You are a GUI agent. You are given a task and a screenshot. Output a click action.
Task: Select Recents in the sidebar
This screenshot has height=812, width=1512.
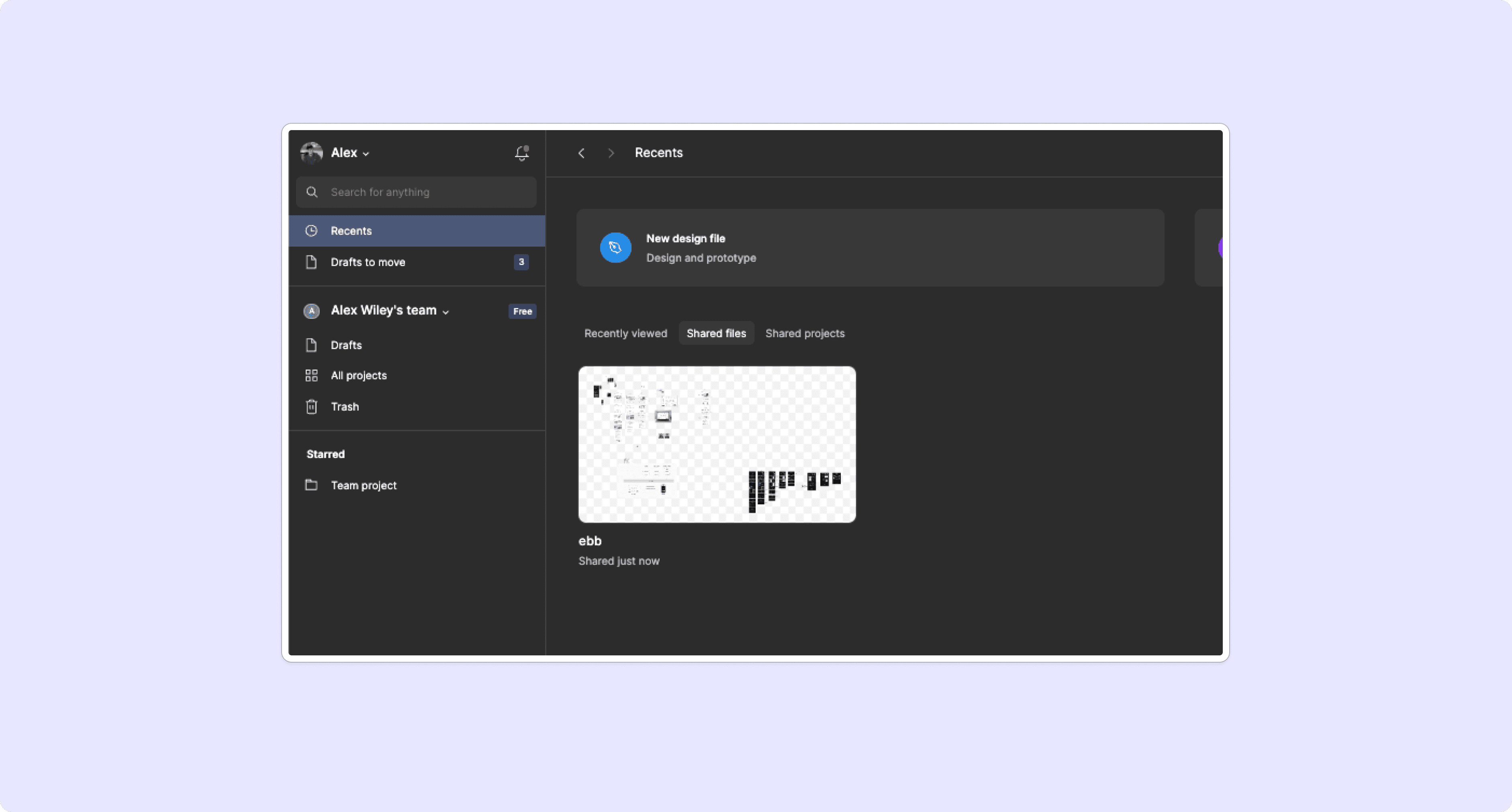click(x=417, y=231)
